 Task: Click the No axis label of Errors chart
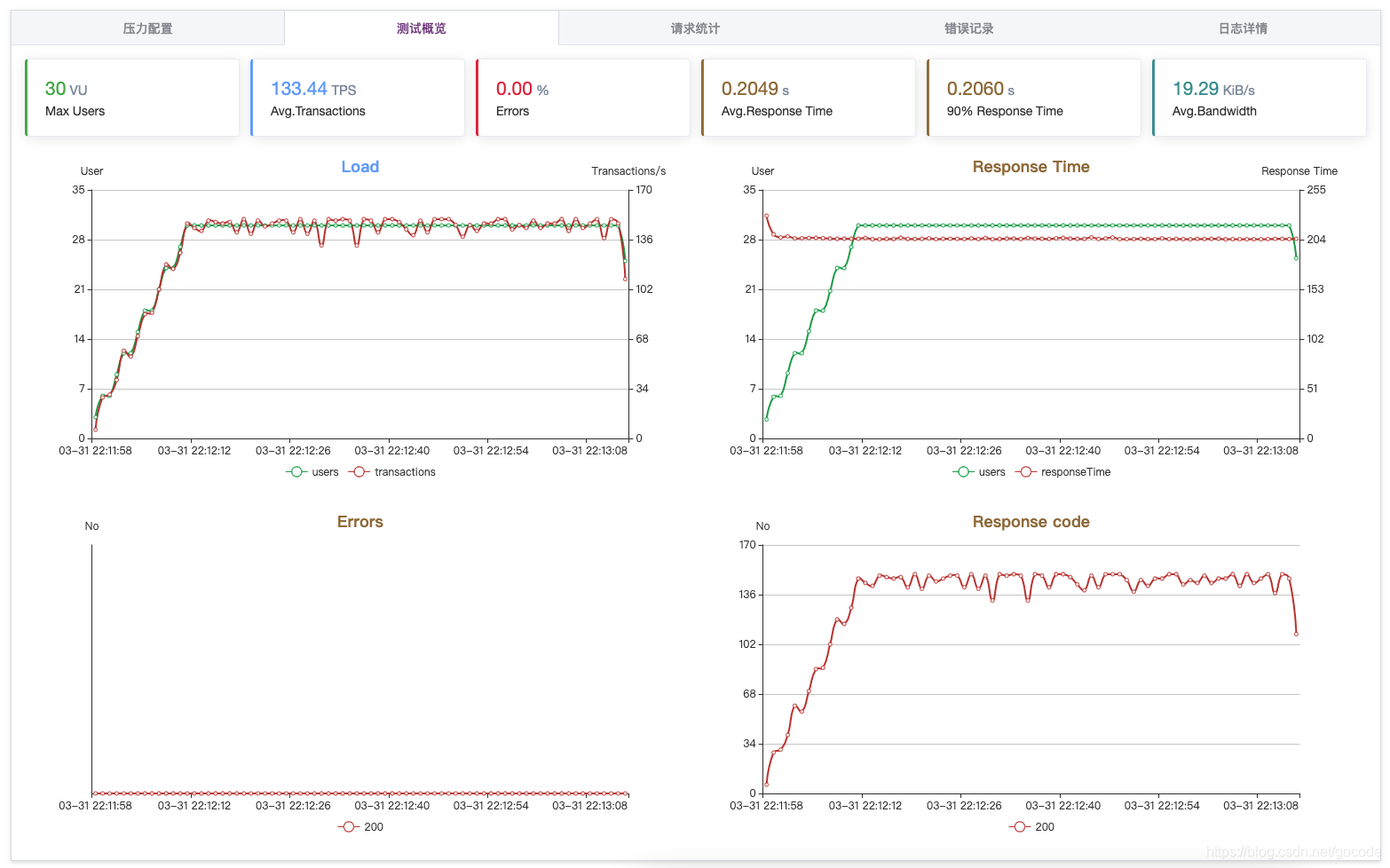tap(91, 526)
